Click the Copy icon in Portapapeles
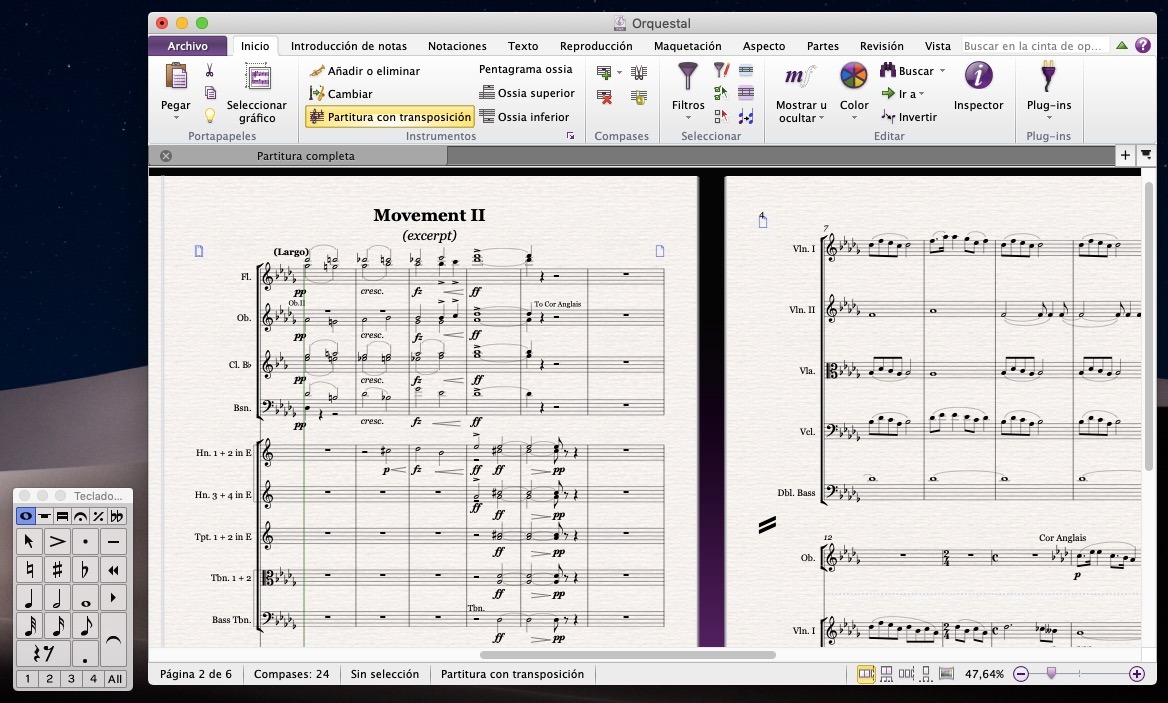Screen dimensions: 1168x703 point(210,93)
